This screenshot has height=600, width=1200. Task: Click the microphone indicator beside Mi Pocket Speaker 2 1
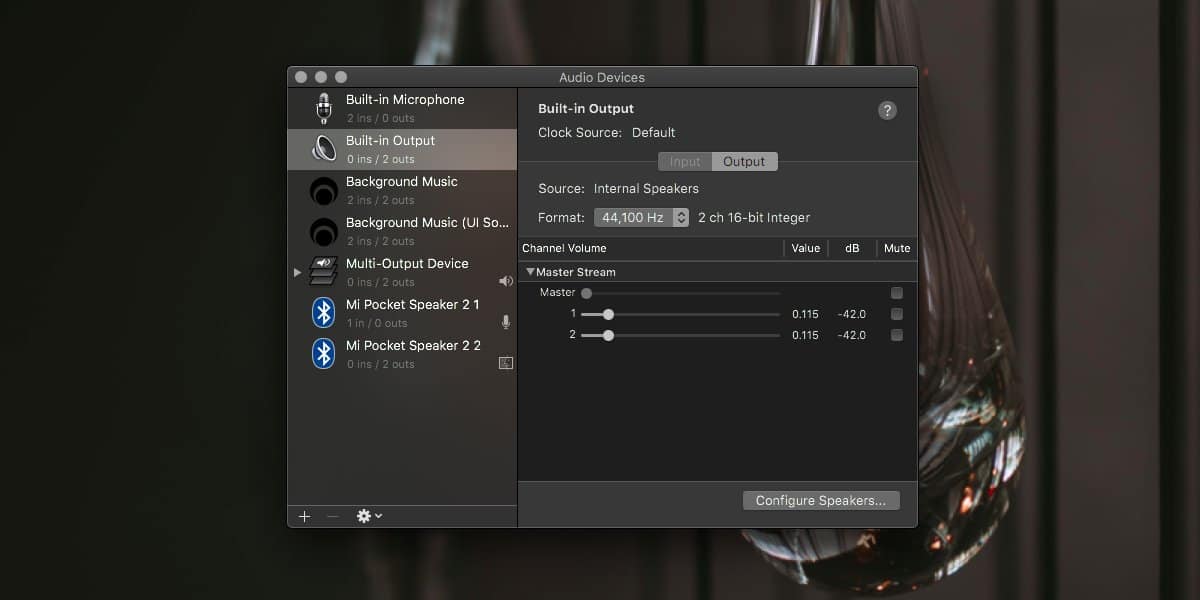506,322
